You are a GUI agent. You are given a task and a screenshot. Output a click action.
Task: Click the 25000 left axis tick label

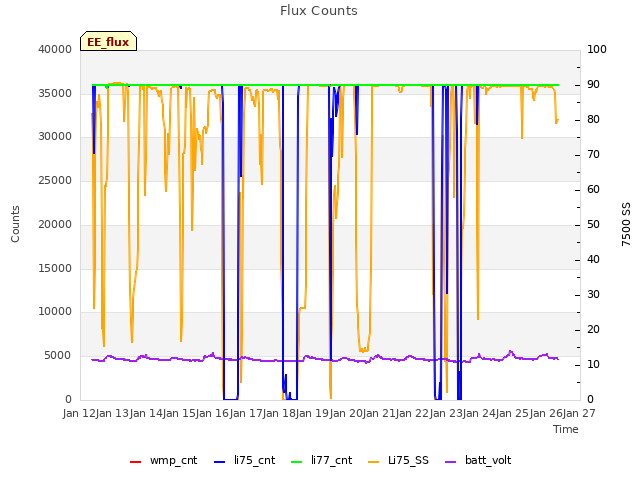click(x=55, y=180)
